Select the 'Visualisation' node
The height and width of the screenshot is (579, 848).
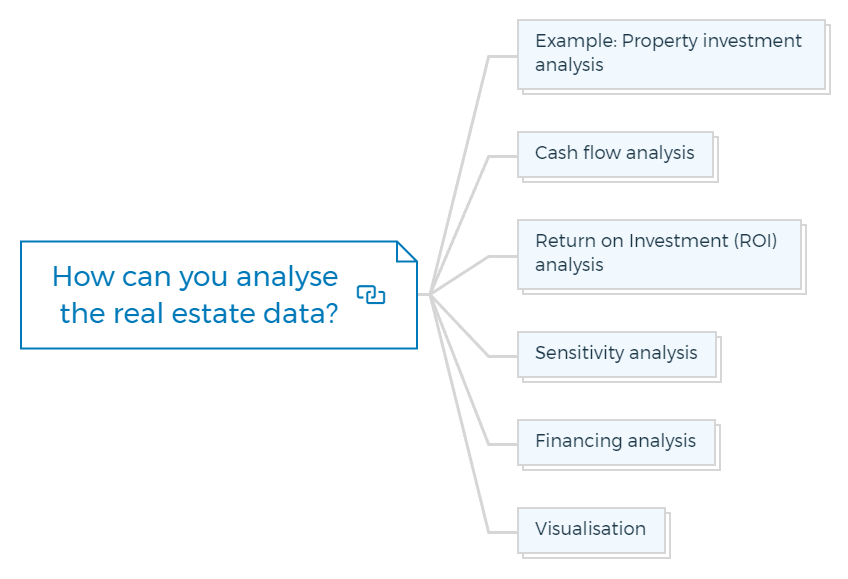point(592,530)
